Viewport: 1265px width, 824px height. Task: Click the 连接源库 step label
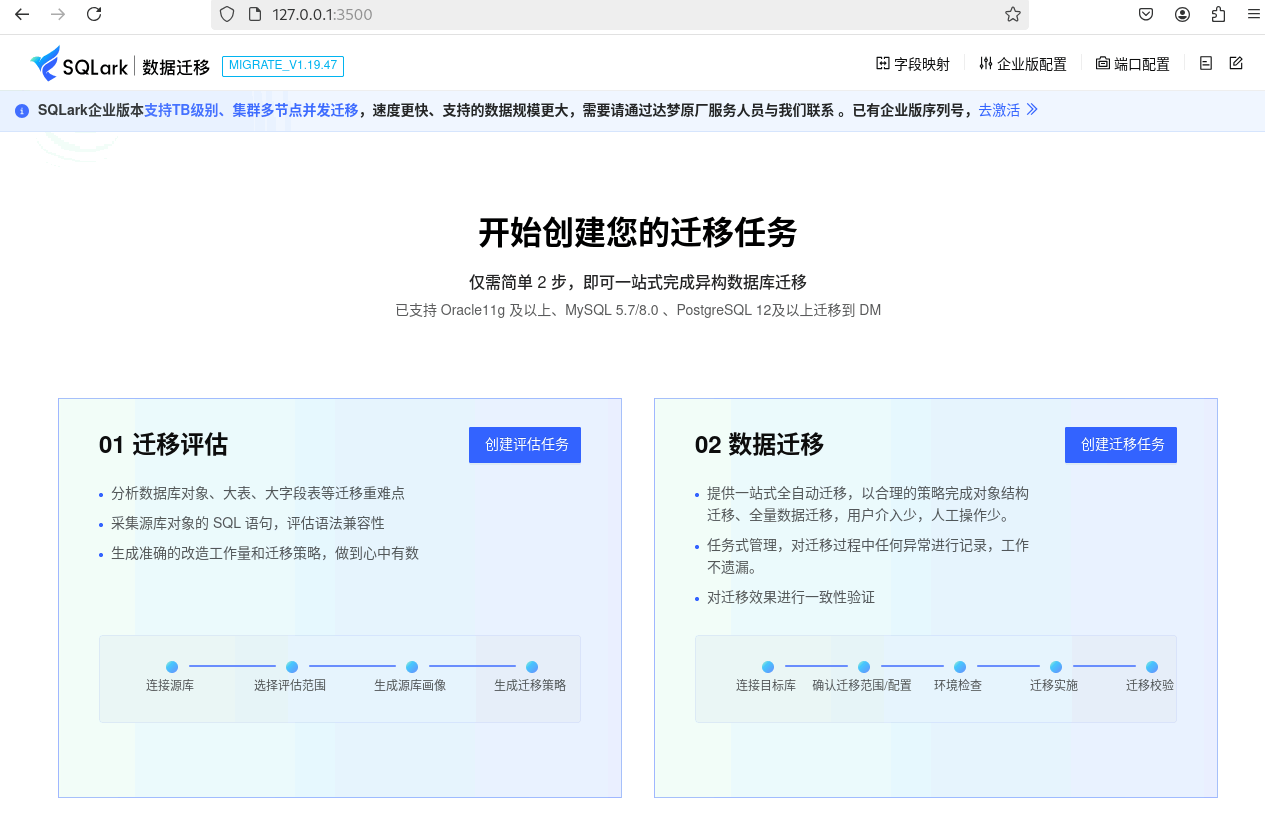tap(170, 686)
